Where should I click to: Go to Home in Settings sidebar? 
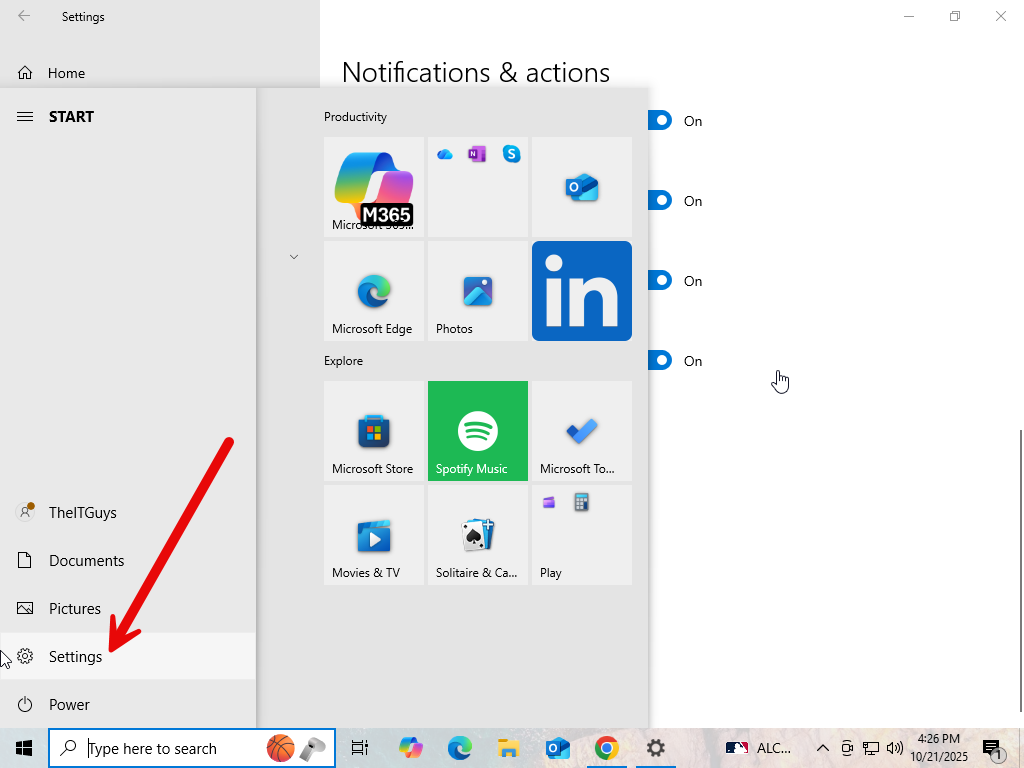pyautogui.click(x=66, y=73)
